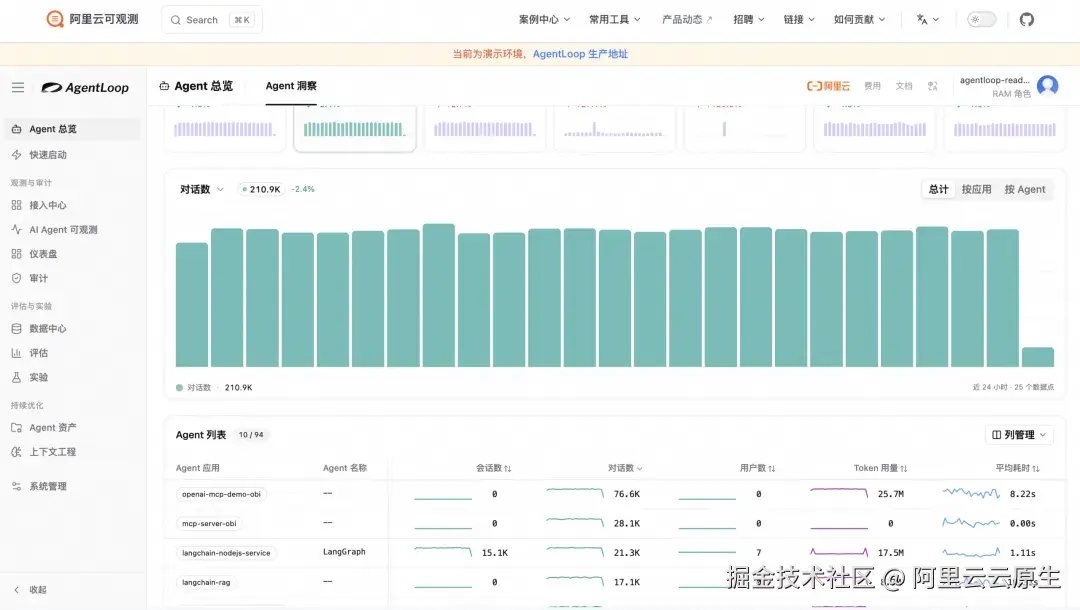Expand the 如何贡献 menu
The width and height of the screenshot is (1080, 610).
click(859, 19)
